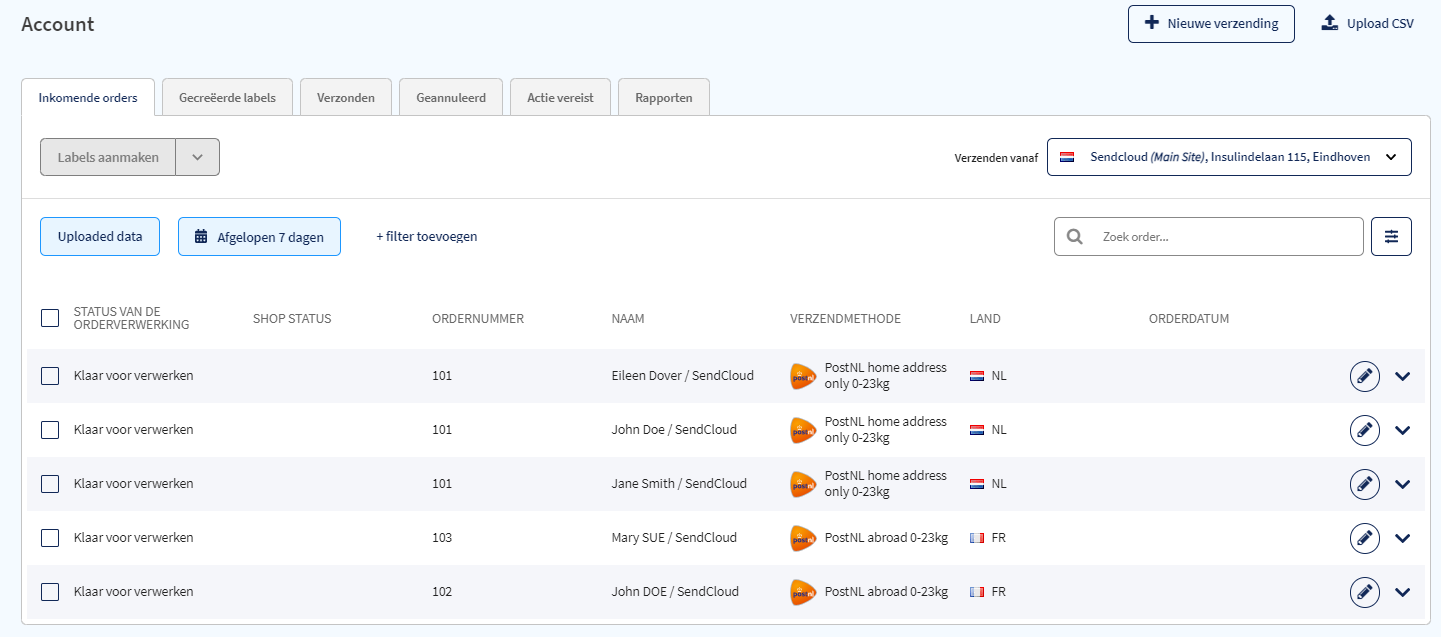Open the Labels aanmaken dropdown arrow

(x=197, y=157)
